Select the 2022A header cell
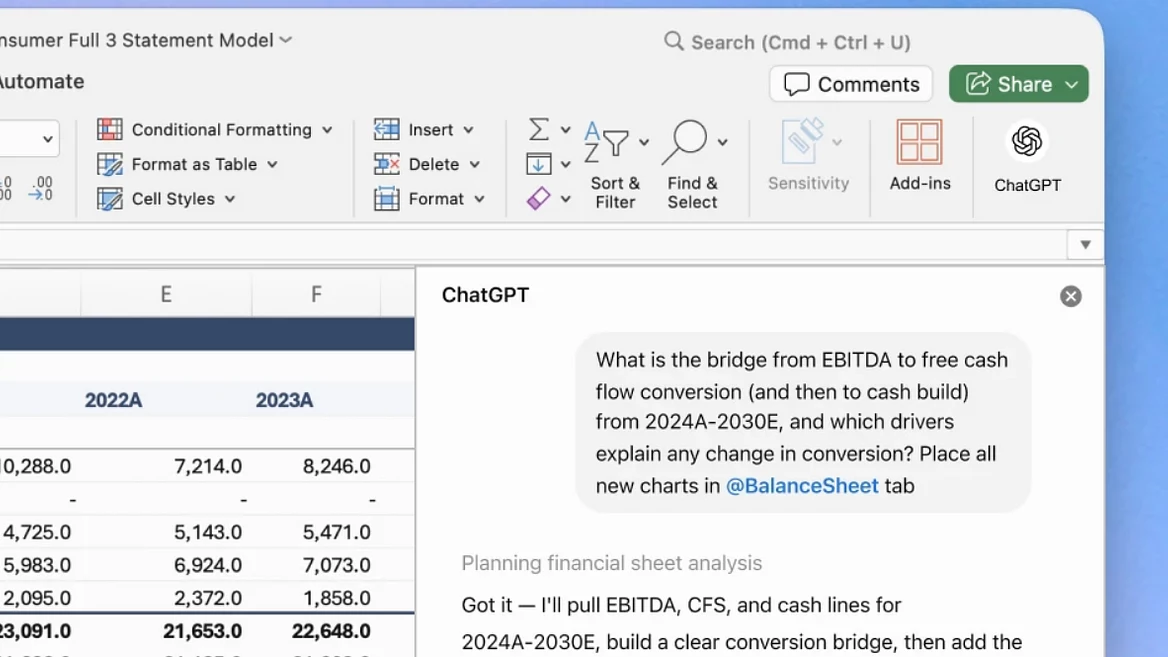1168x657 pixels. coord(113,400)
